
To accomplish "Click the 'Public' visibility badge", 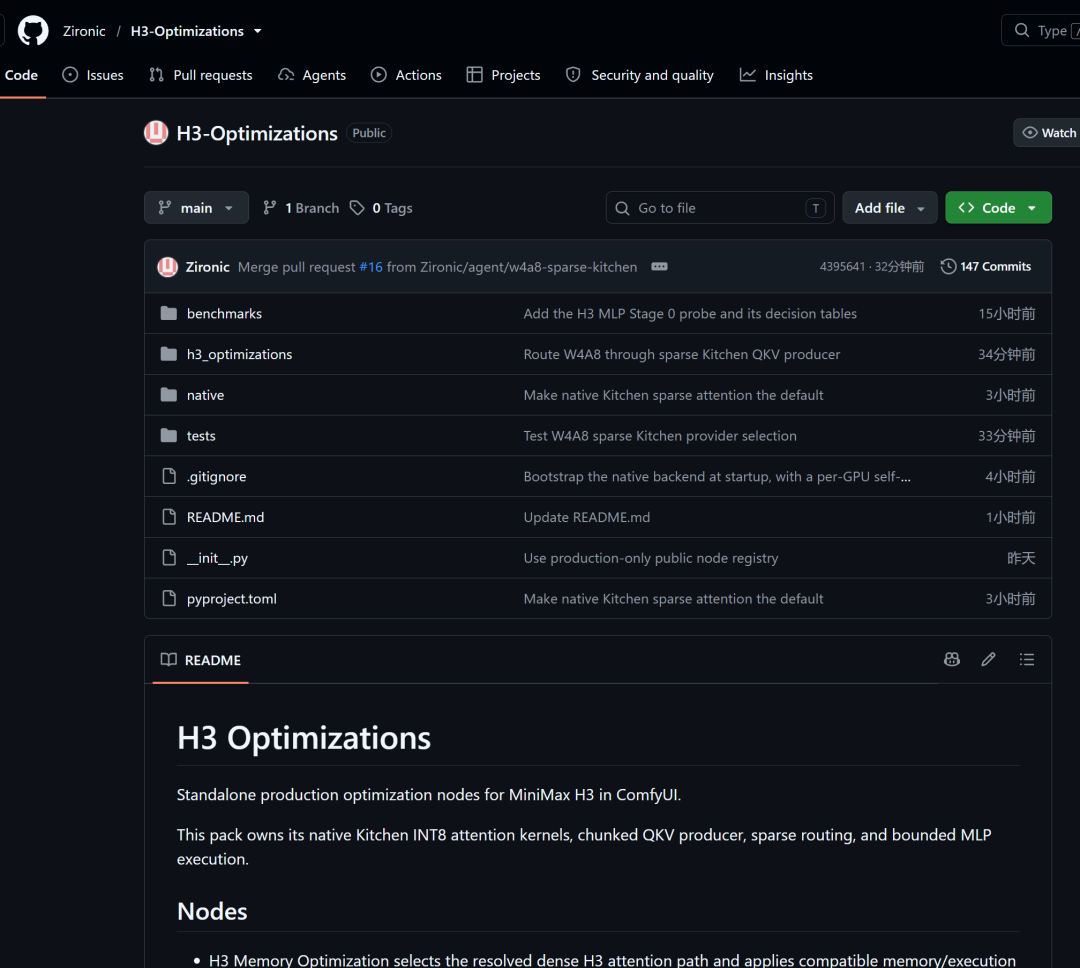I will point(369,133).
